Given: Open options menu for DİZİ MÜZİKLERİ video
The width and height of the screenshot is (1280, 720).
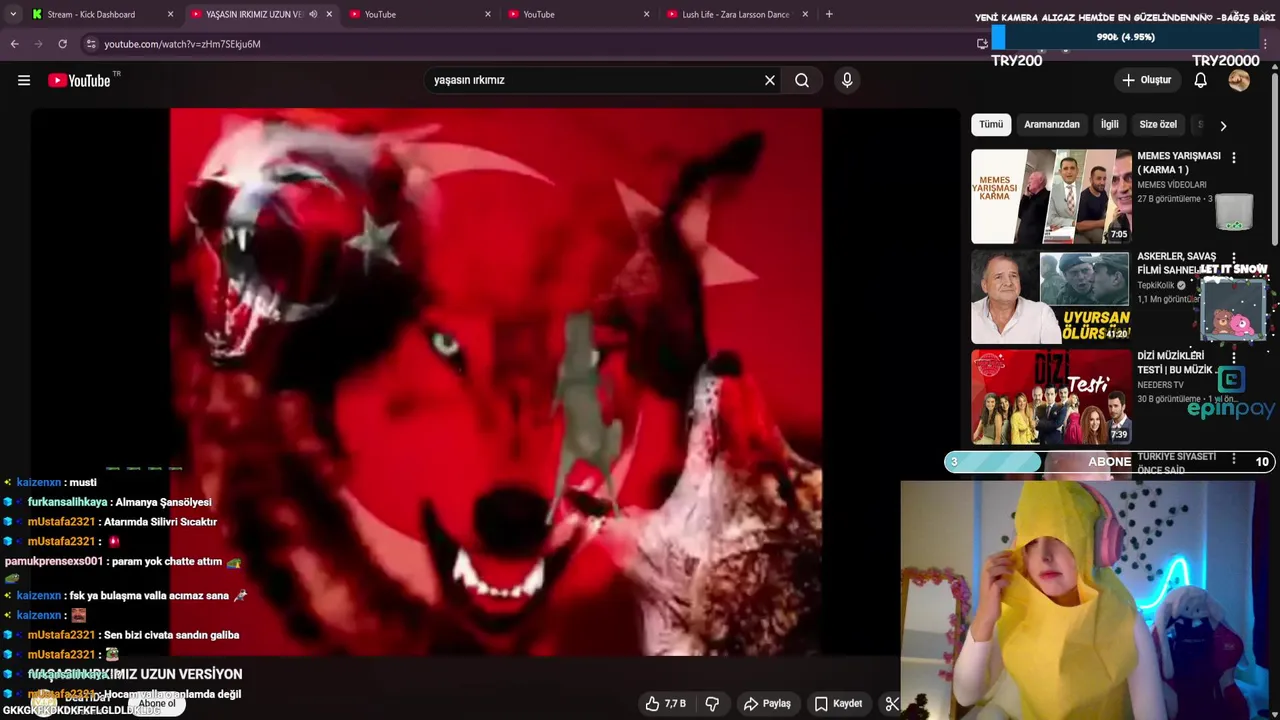Looking at the screenshot, I should 1234,357.
